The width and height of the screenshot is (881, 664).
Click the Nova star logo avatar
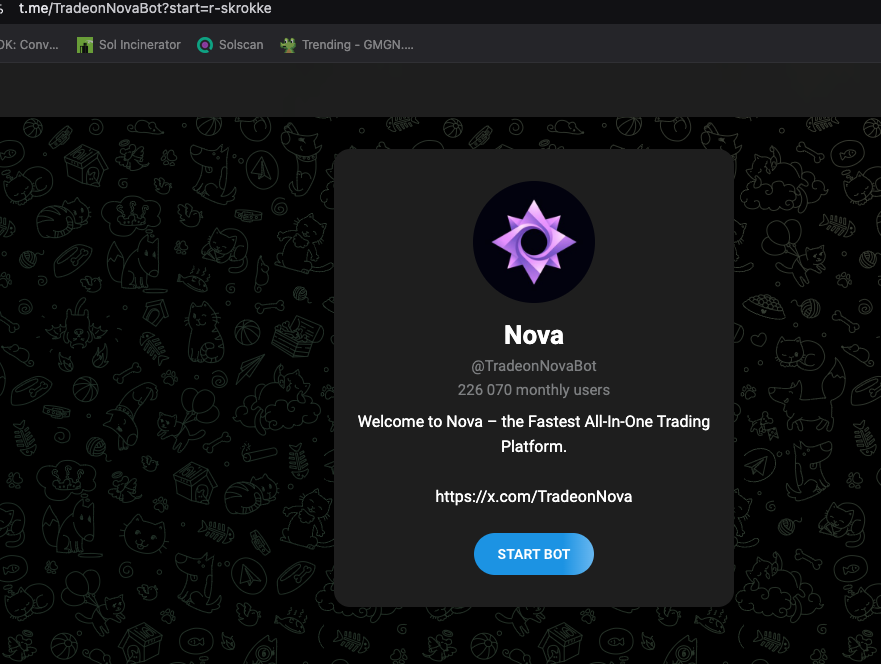pyautogui.click(x=533, y=242)
